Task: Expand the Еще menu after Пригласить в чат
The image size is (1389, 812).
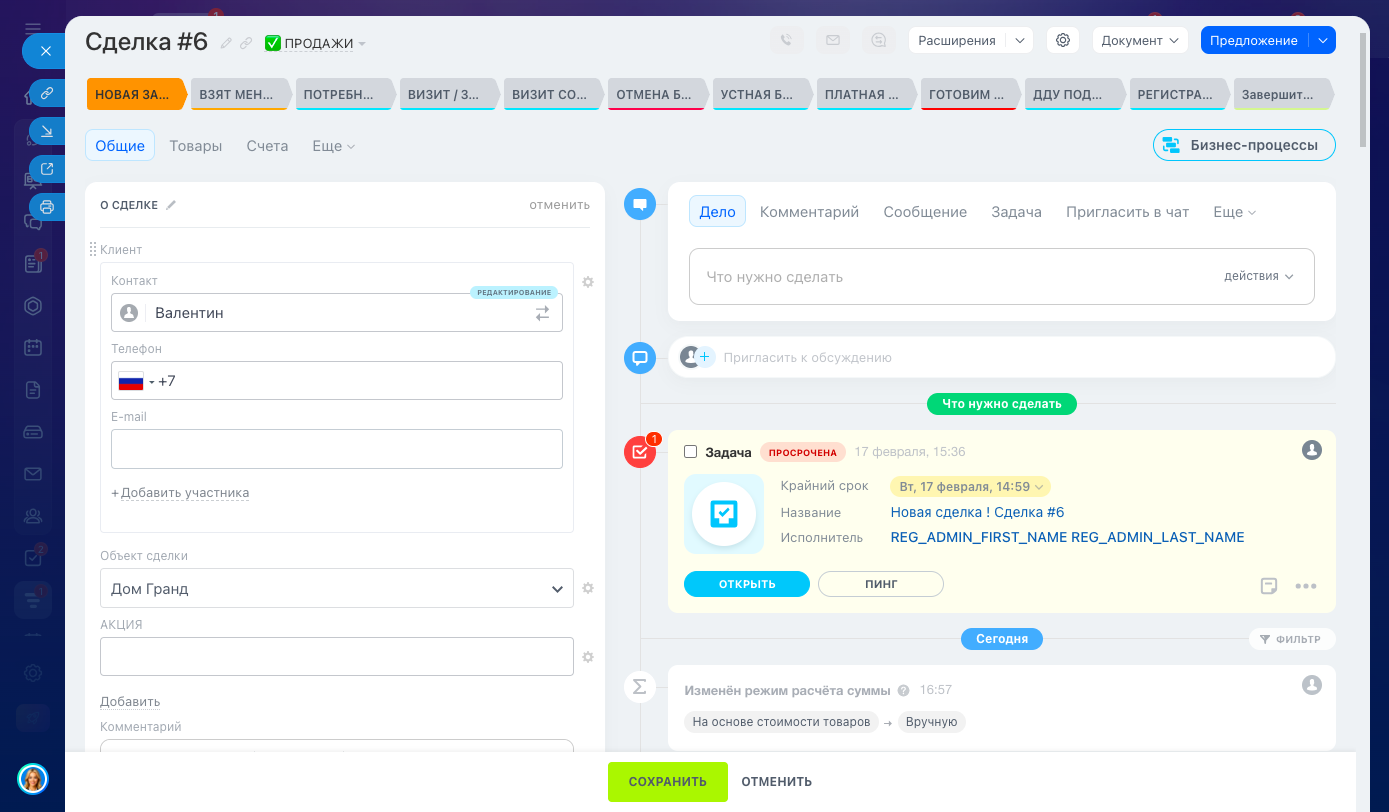Action: click(x=1235, y=212)
